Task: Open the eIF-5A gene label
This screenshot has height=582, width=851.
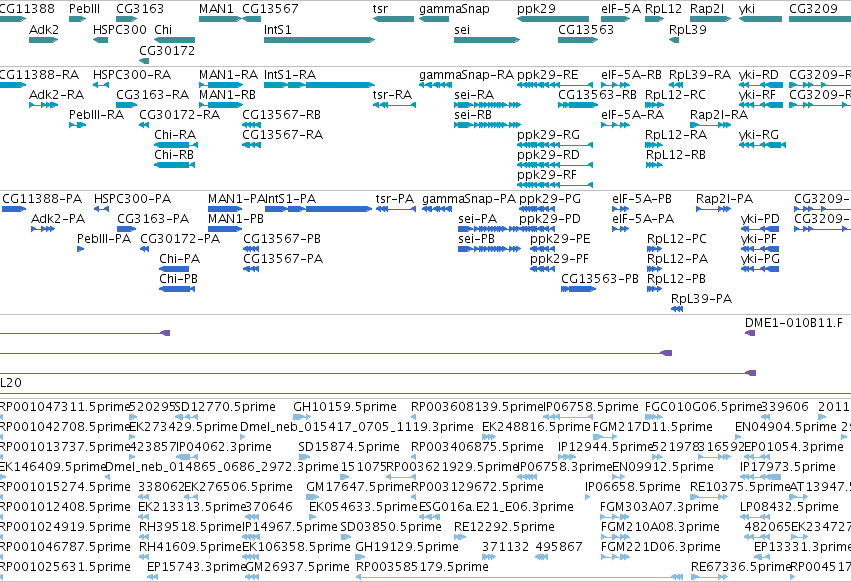Action: point(621,9)
